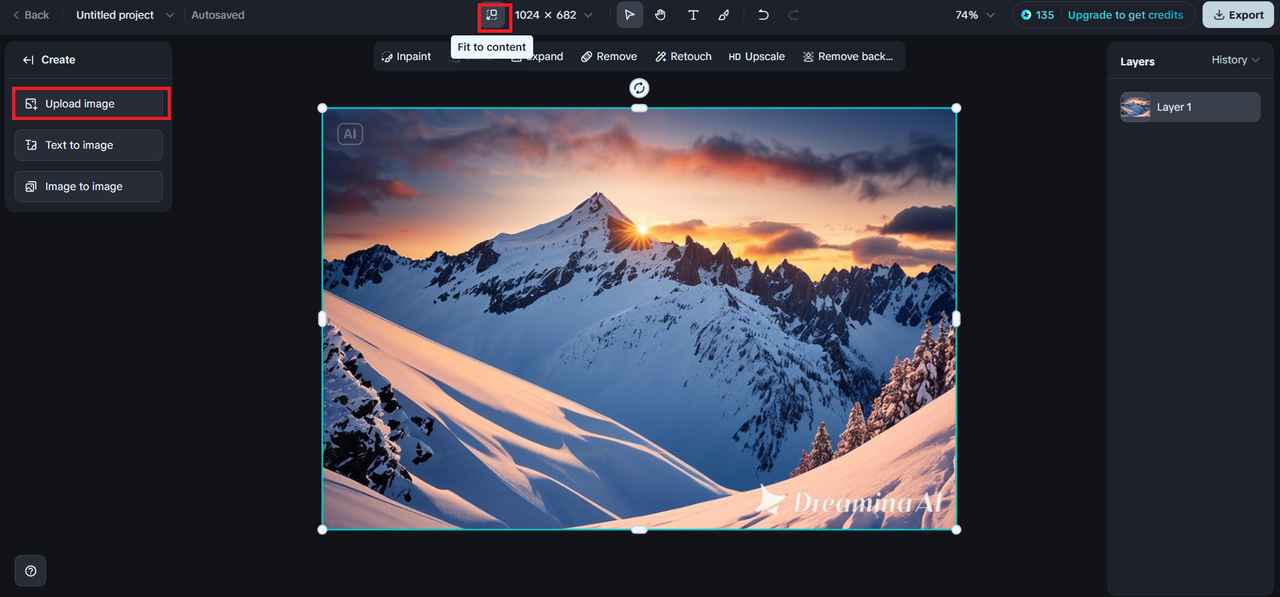Expand the History dropdown
The width and height of the screenshot is (1280, 597).
click(x=1235, y=60)
